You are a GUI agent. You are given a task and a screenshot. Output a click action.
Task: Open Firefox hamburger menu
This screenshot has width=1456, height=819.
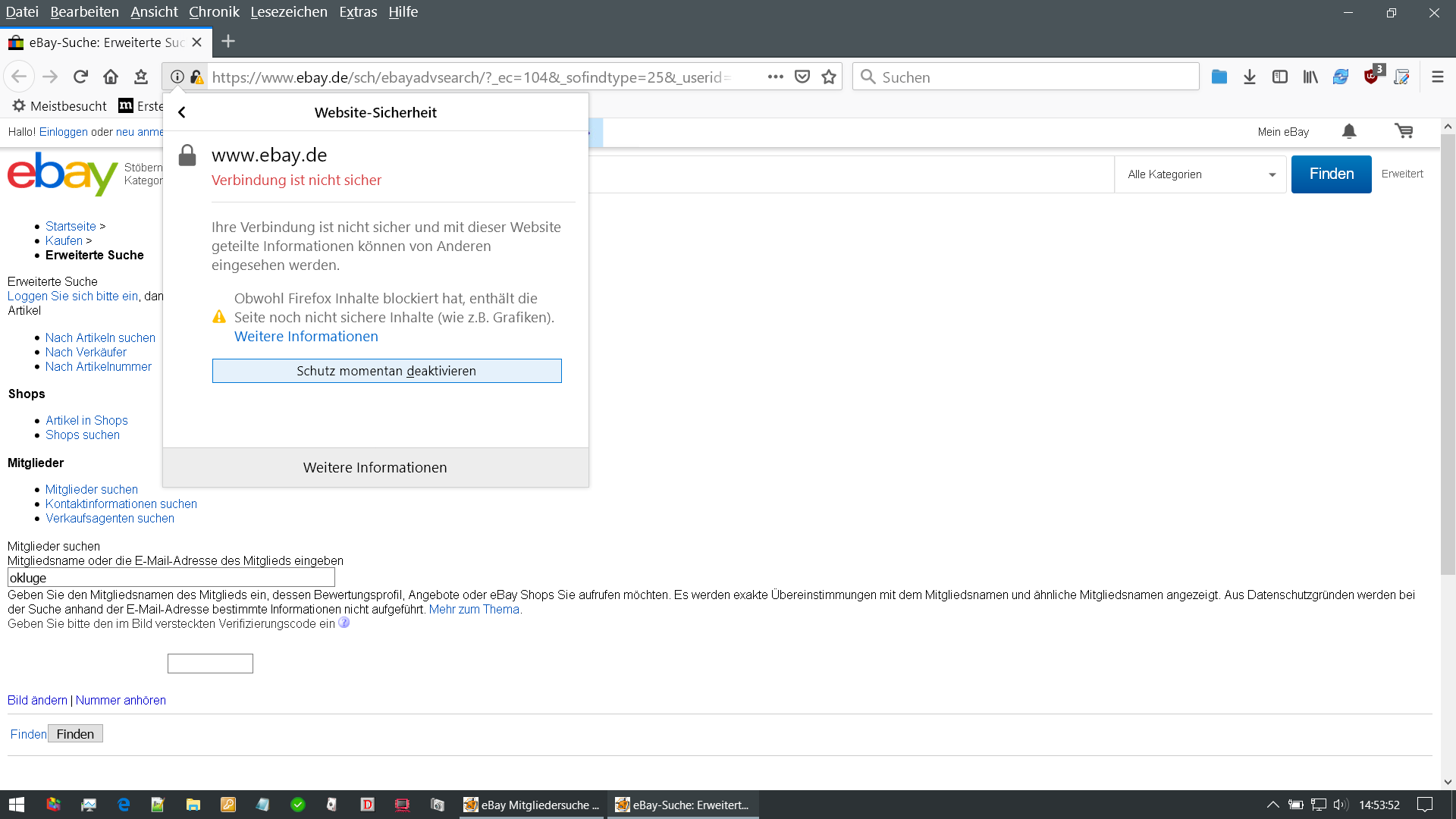point(1438,77)
